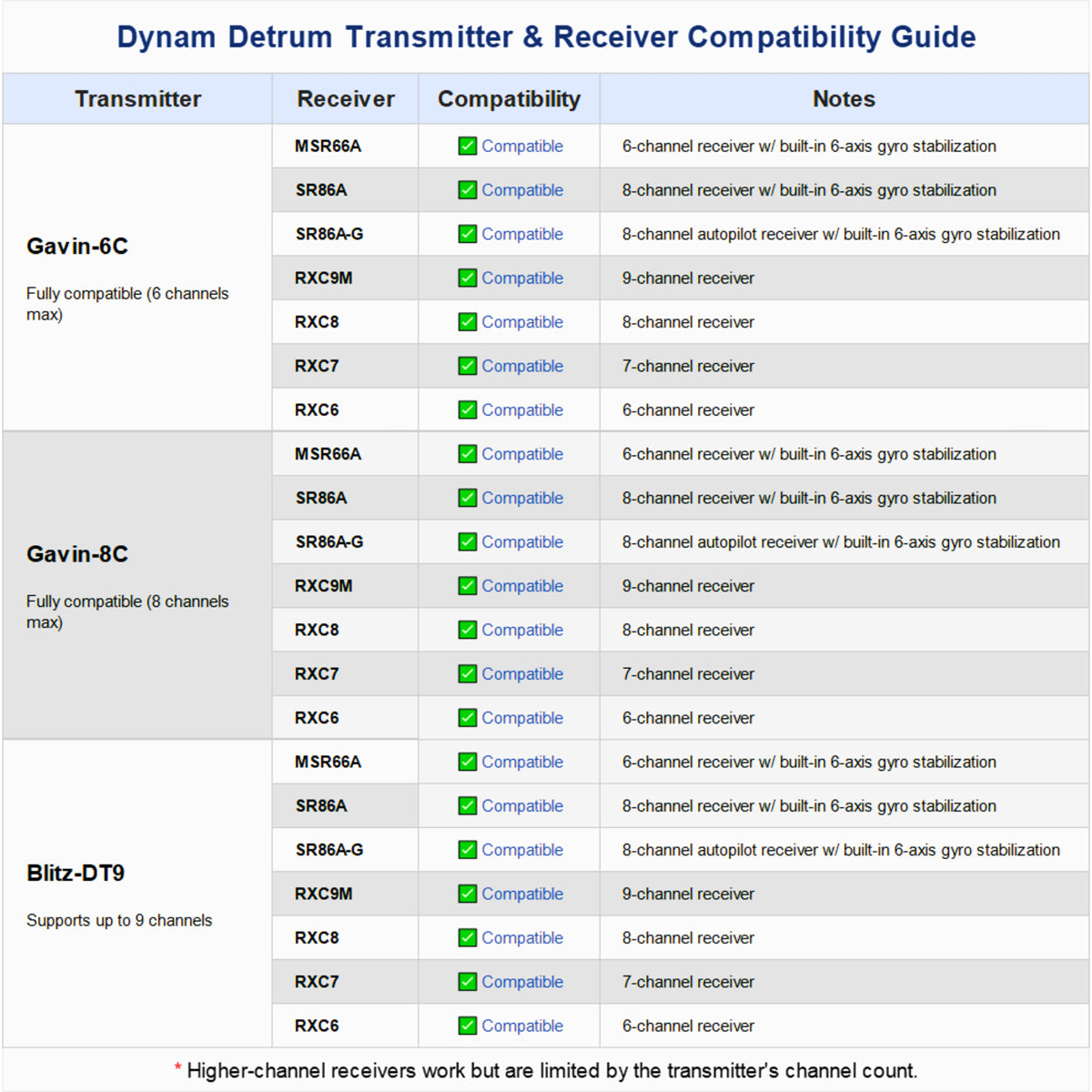Toggle compatibility checkbox for Gavin-6C RXC6

(x=467, y=409)
